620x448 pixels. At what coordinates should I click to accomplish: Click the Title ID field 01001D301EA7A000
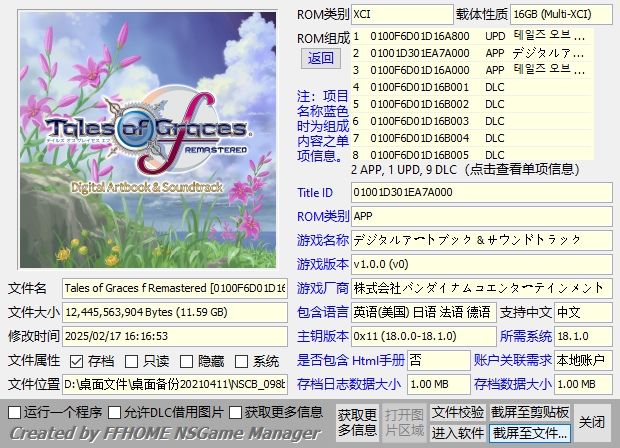[x=482, y=193]
